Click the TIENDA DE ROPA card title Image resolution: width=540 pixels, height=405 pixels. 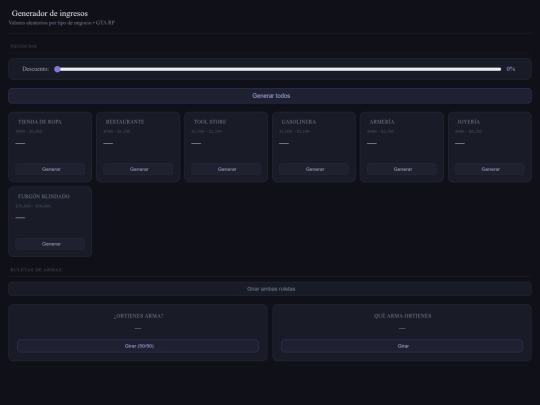click(x=40, y=122)
